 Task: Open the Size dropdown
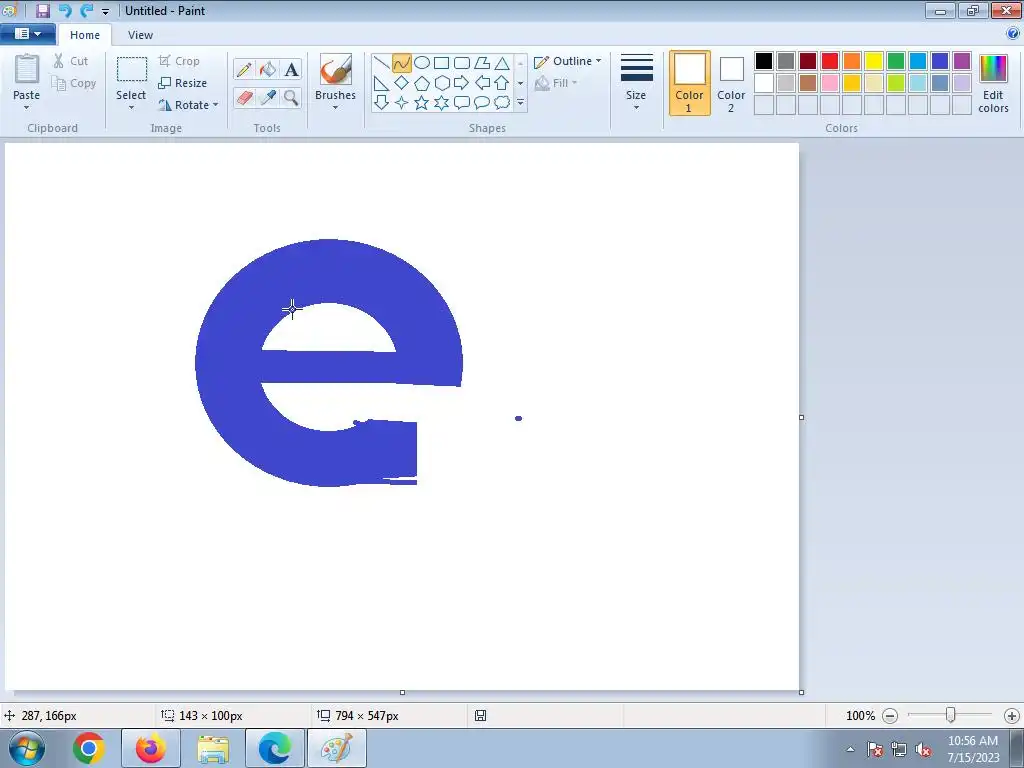coord(636,82)
